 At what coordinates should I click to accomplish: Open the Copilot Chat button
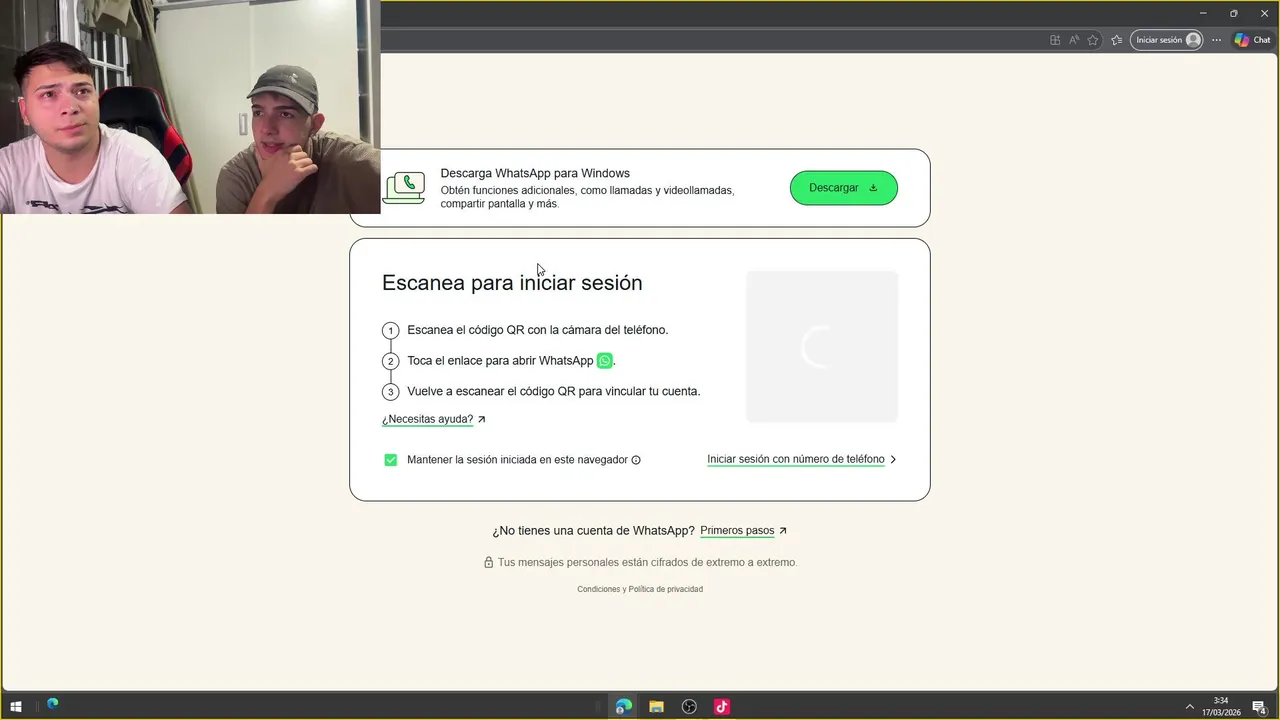tap(1252, 40)
